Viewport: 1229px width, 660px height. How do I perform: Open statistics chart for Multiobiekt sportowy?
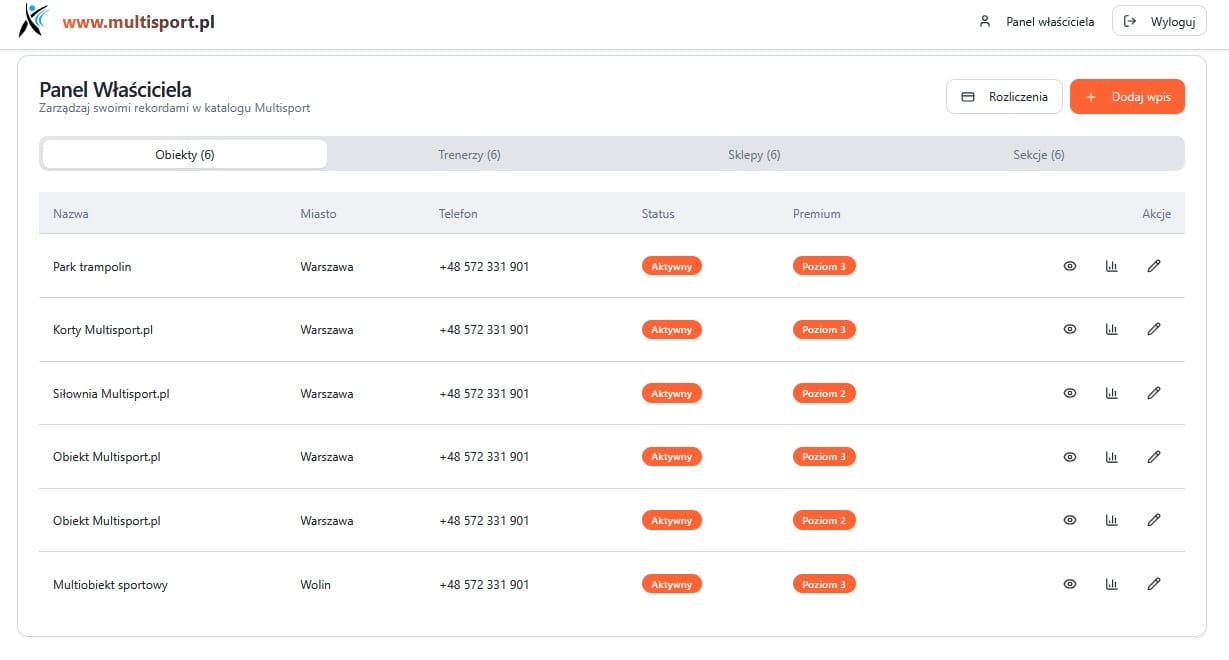click(x=1111, y=584)
